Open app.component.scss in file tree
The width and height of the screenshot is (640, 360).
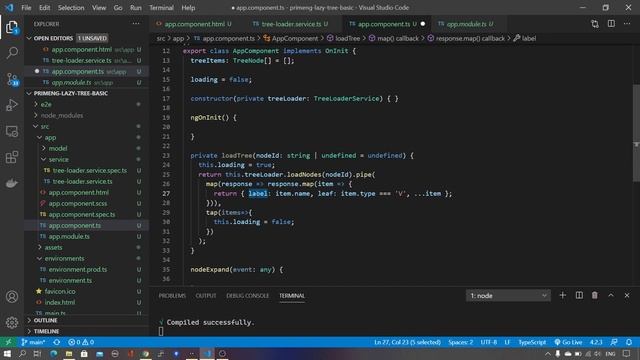pos(78,204)
